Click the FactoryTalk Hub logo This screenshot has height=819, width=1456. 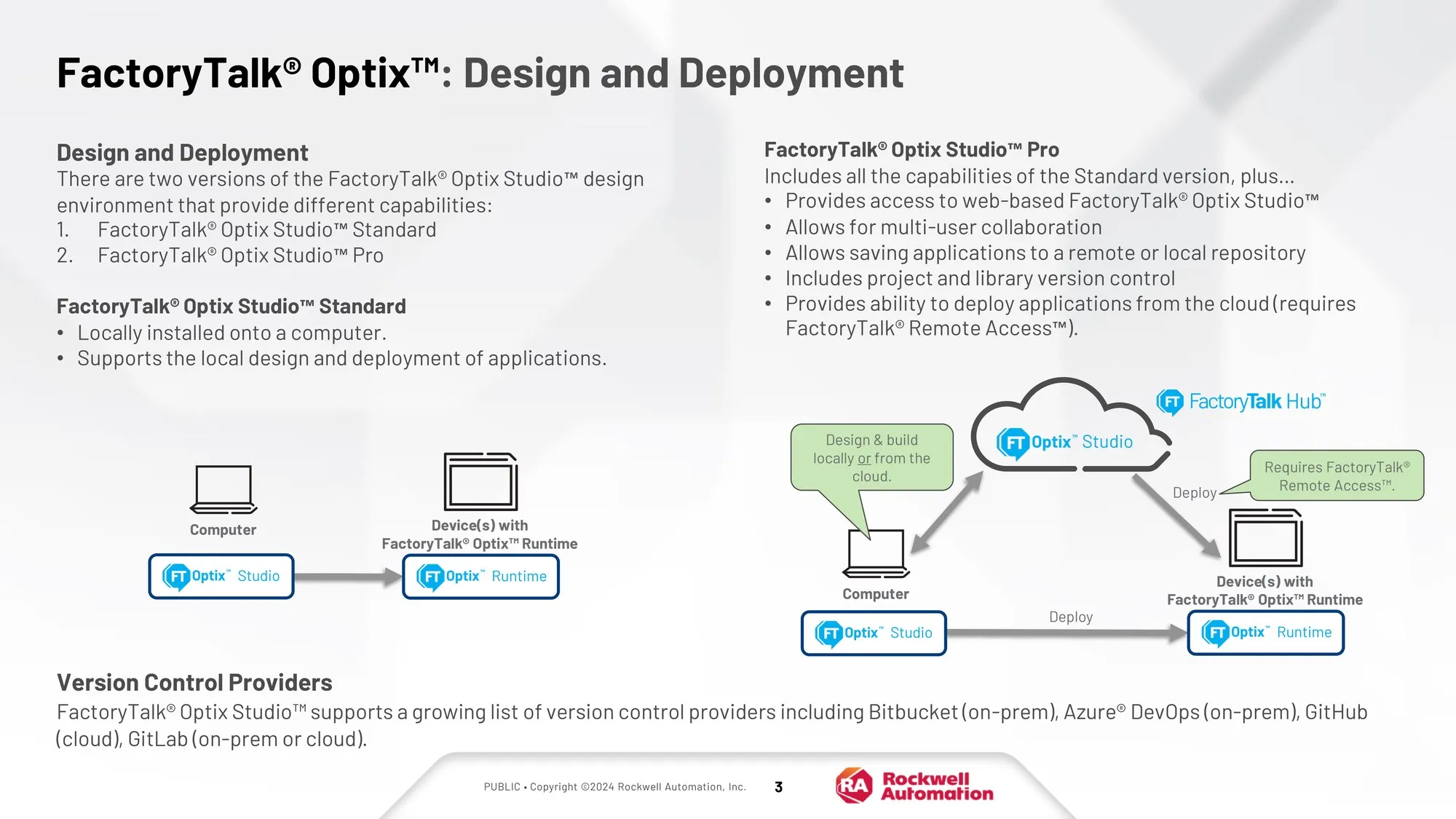coord(1241,401)
